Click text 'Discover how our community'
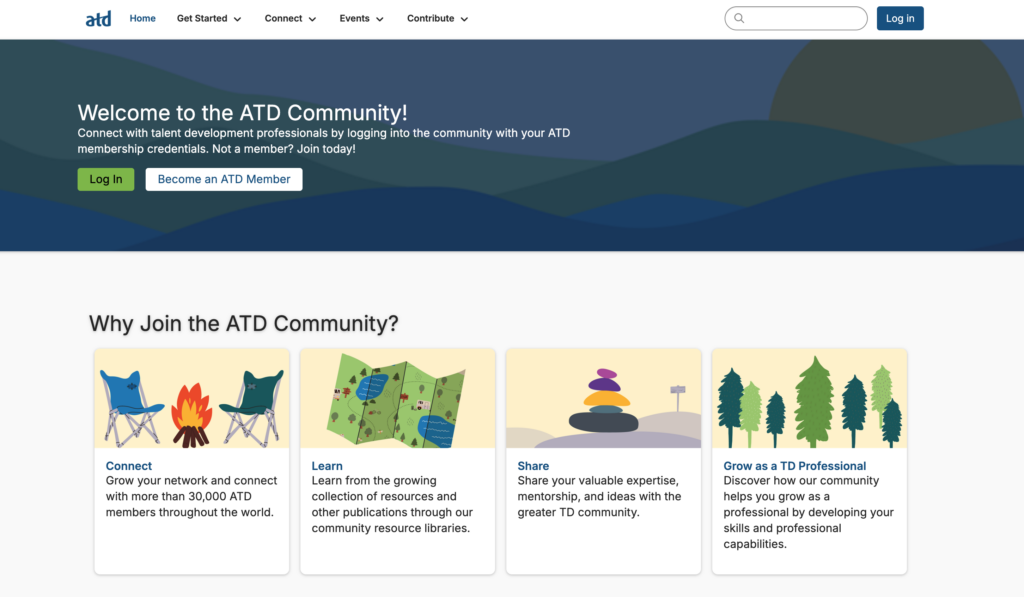Viewport: 1024px width, 597px height. (801, 481)
